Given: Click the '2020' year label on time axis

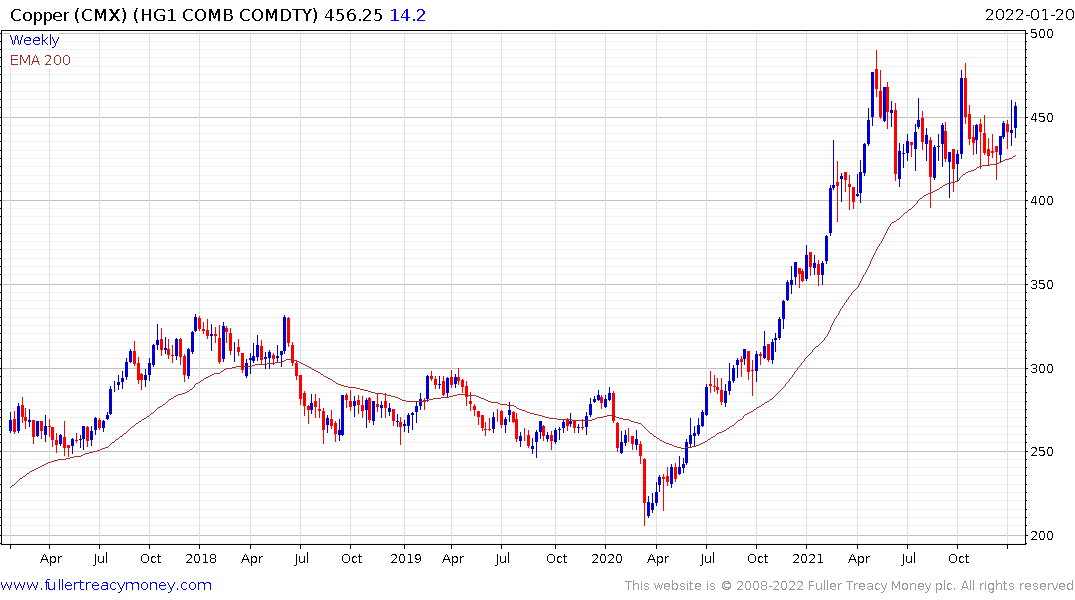Looking at the screenshot, I should [606, 559].
